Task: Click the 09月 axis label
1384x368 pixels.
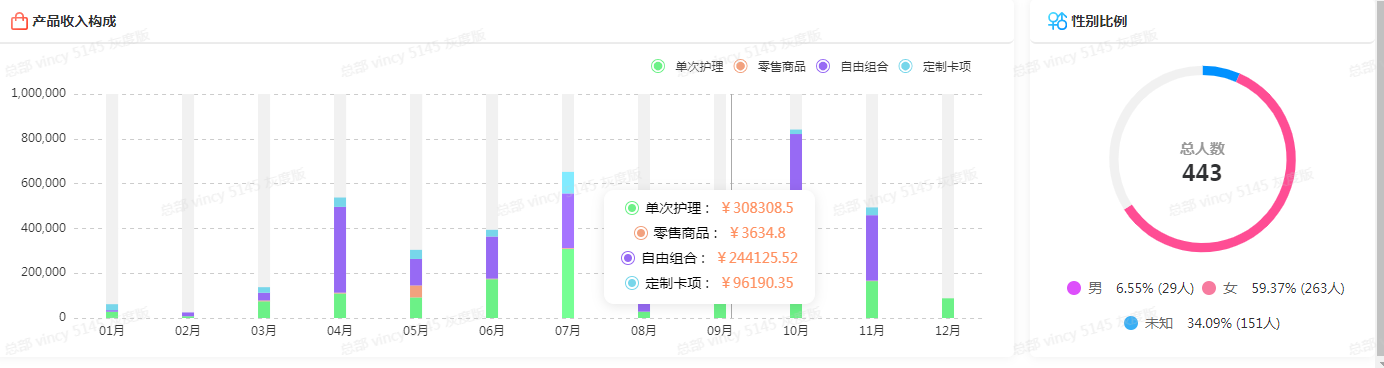Action: coord(720,330)
